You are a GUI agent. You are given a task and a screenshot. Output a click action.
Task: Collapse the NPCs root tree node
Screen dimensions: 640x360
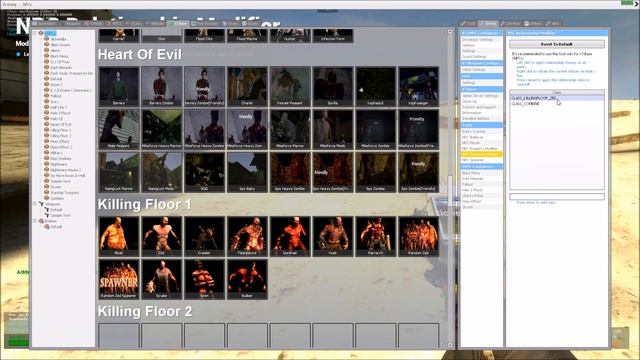(x=35, y=33)
